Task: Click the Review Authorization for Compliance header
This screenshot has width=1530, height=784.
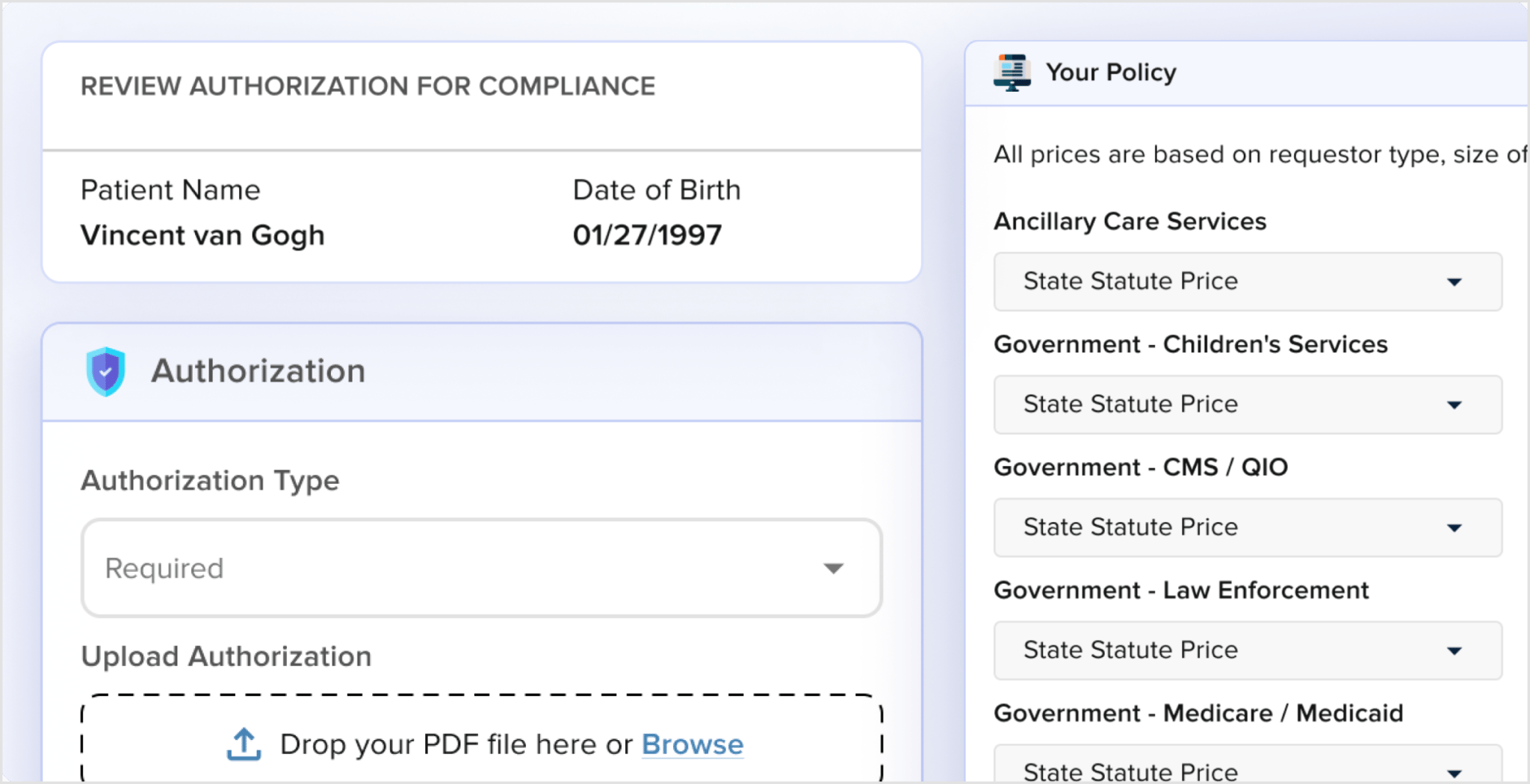Action: click(368, 86)
